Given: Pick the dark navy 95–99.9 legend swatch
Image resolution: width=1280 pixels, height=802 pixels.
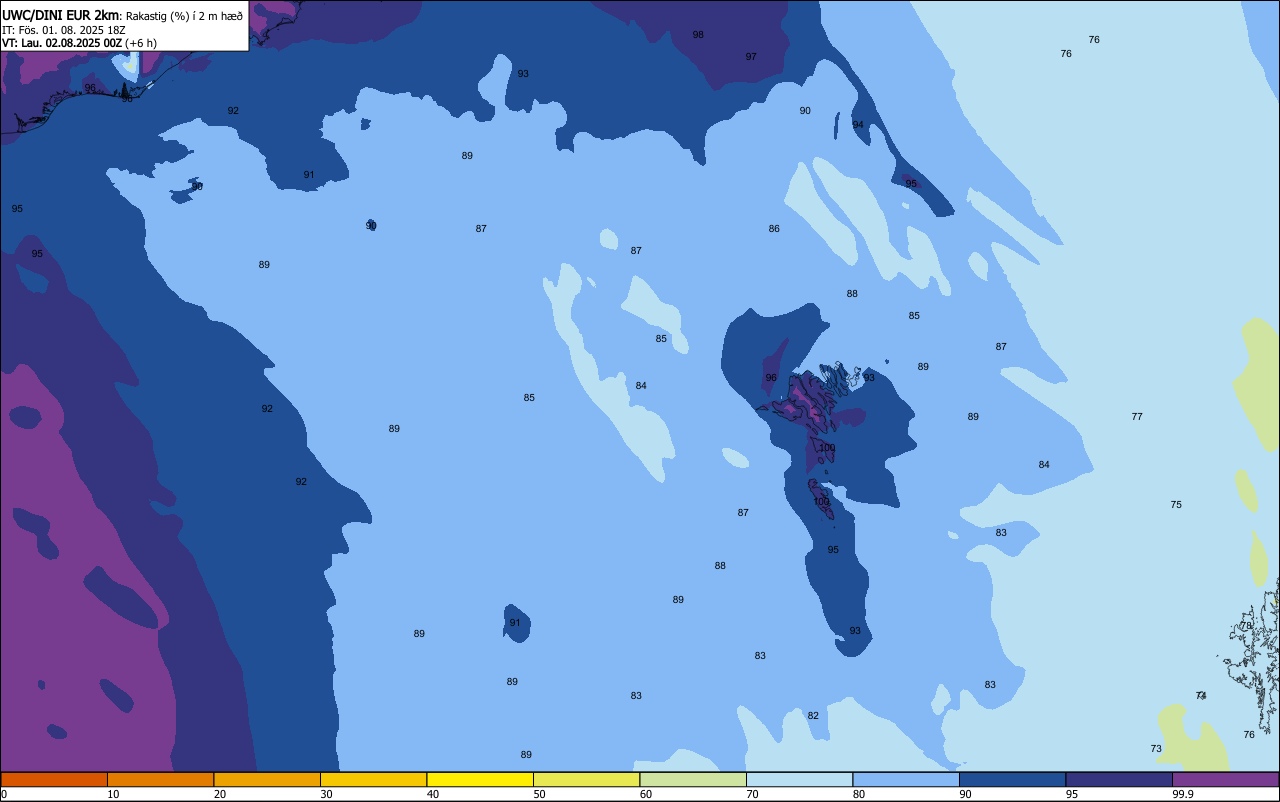Looking at the screenshot, I should (1119, 779).
